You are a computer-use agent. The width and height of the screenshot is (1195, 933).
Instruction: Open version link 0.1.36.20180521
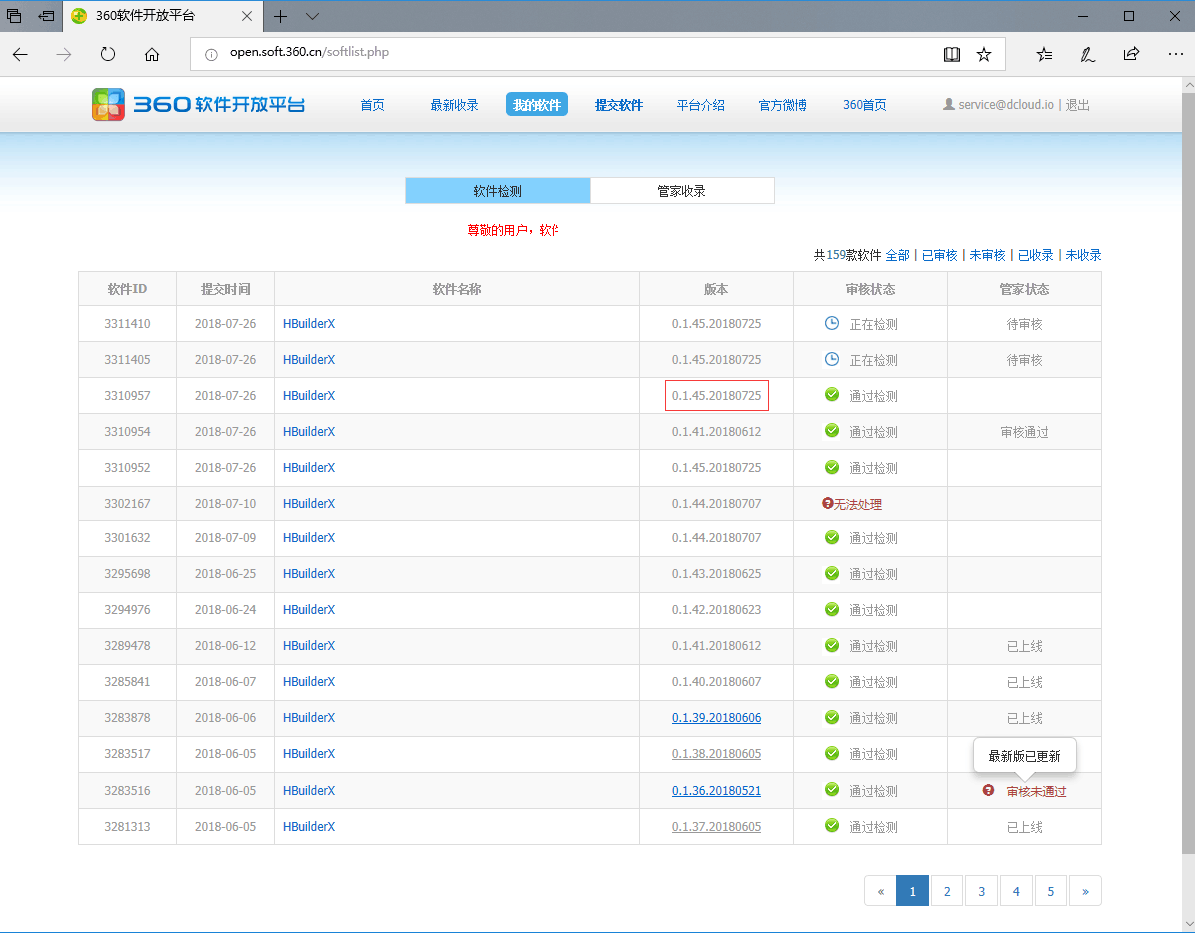tap(716, 791)
